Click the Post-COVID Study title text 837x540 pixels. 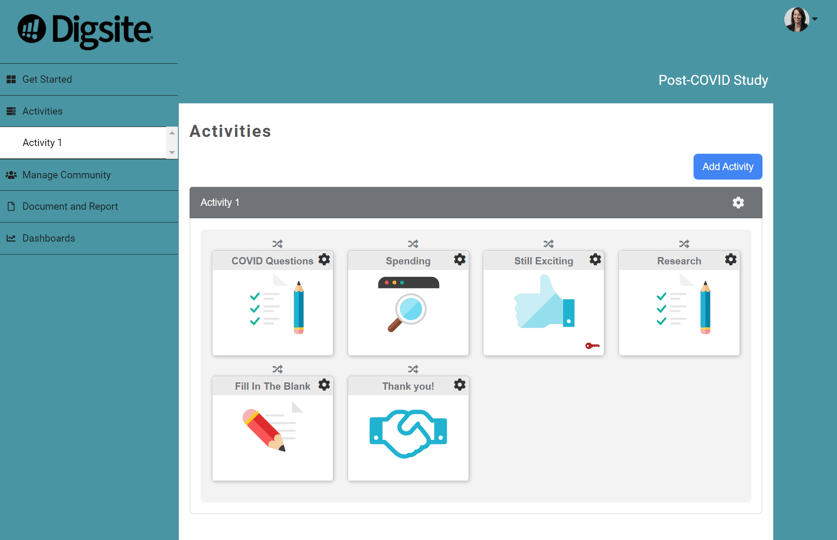713,80
